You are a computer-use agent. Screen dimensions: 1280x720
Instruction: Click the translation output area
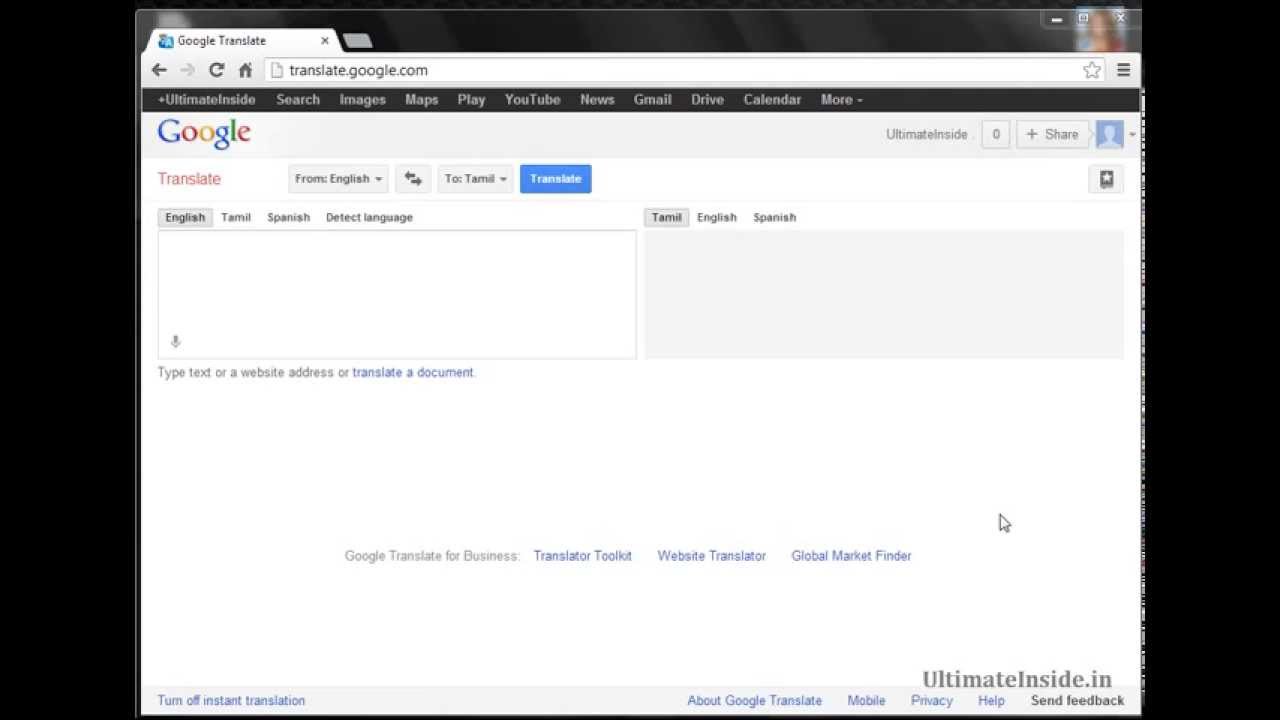[x=884, y=294]
